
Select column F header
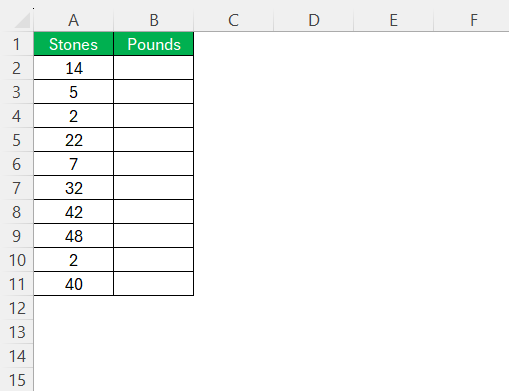(472, 20)
